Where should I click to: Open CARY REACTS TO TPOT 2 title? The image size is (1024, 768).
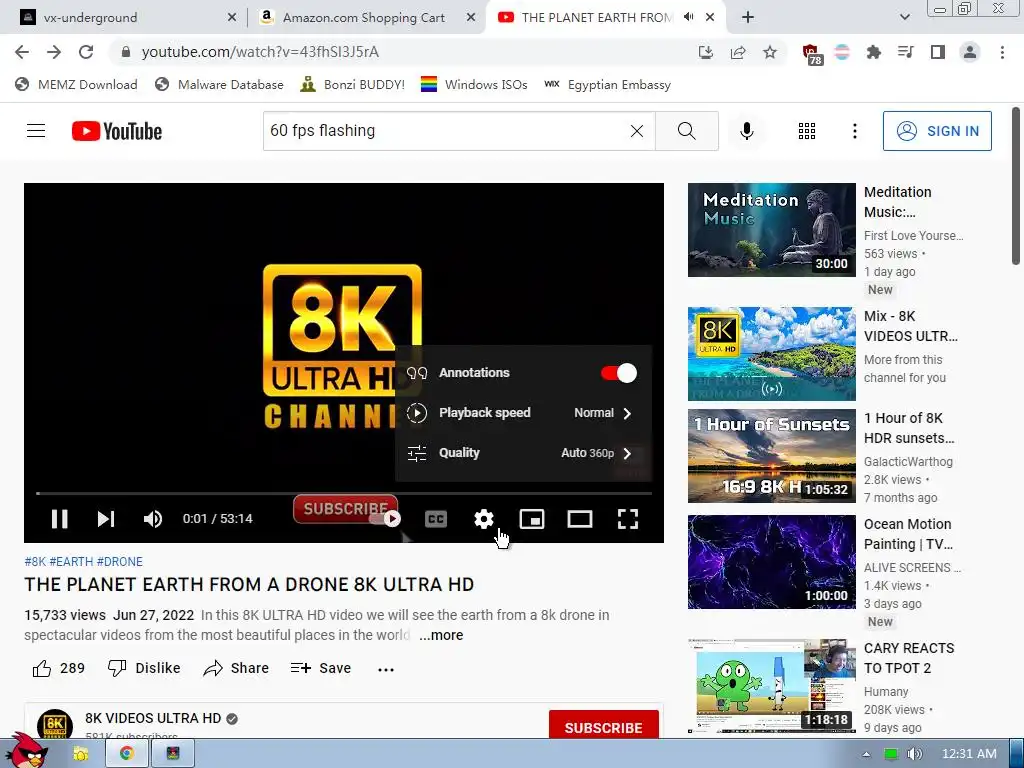click(909, 658)
